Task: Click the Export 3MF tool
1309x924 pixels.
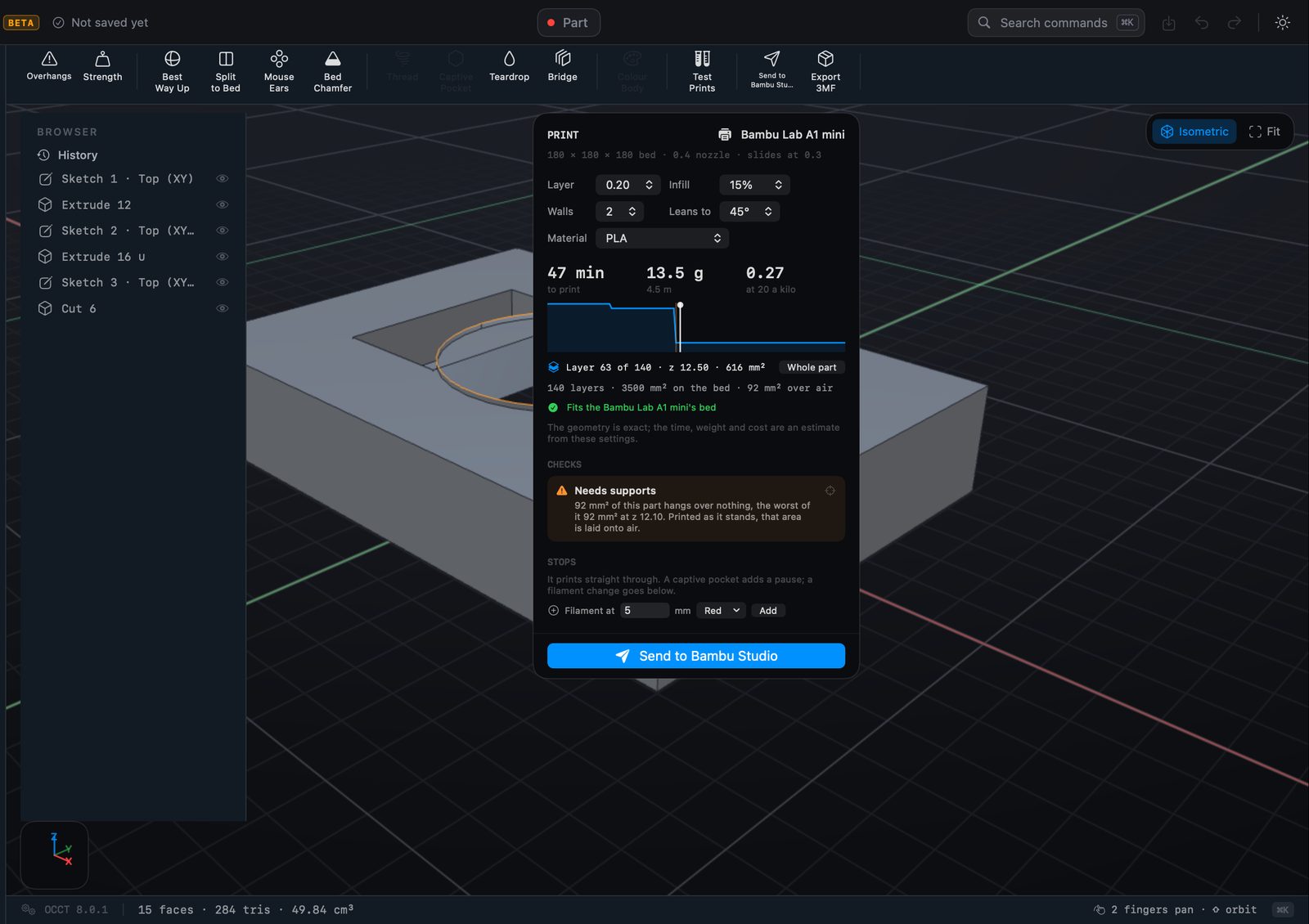Action: click(825, 72)
